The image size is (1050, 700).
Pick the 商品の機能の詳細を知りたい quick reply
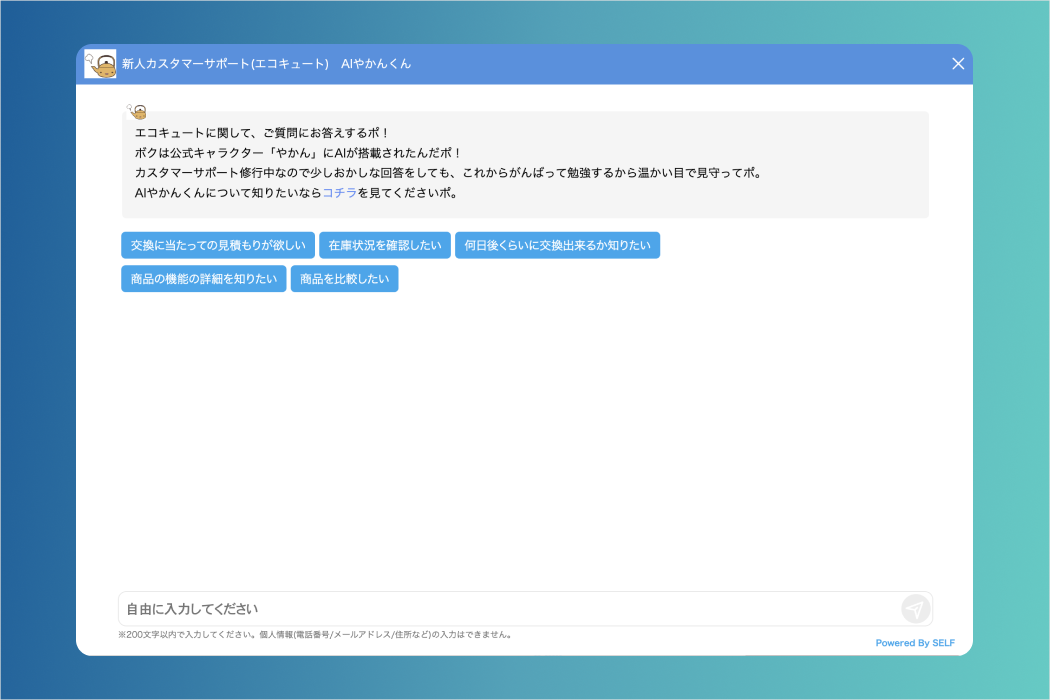point(204,279)
